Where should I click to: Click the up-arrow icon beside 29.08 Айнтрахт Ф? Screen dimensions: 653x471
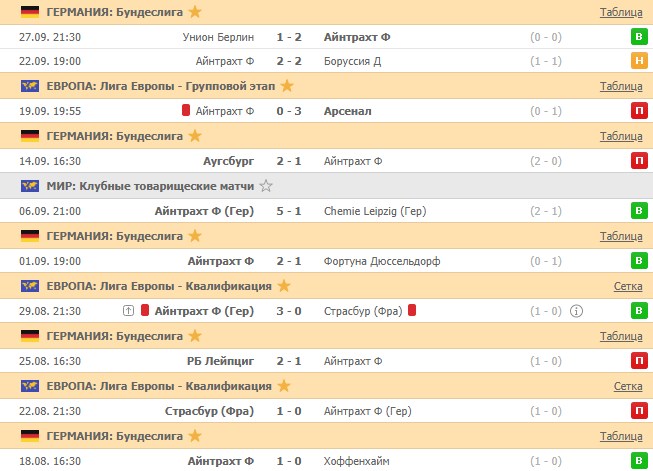click(128, 311)
